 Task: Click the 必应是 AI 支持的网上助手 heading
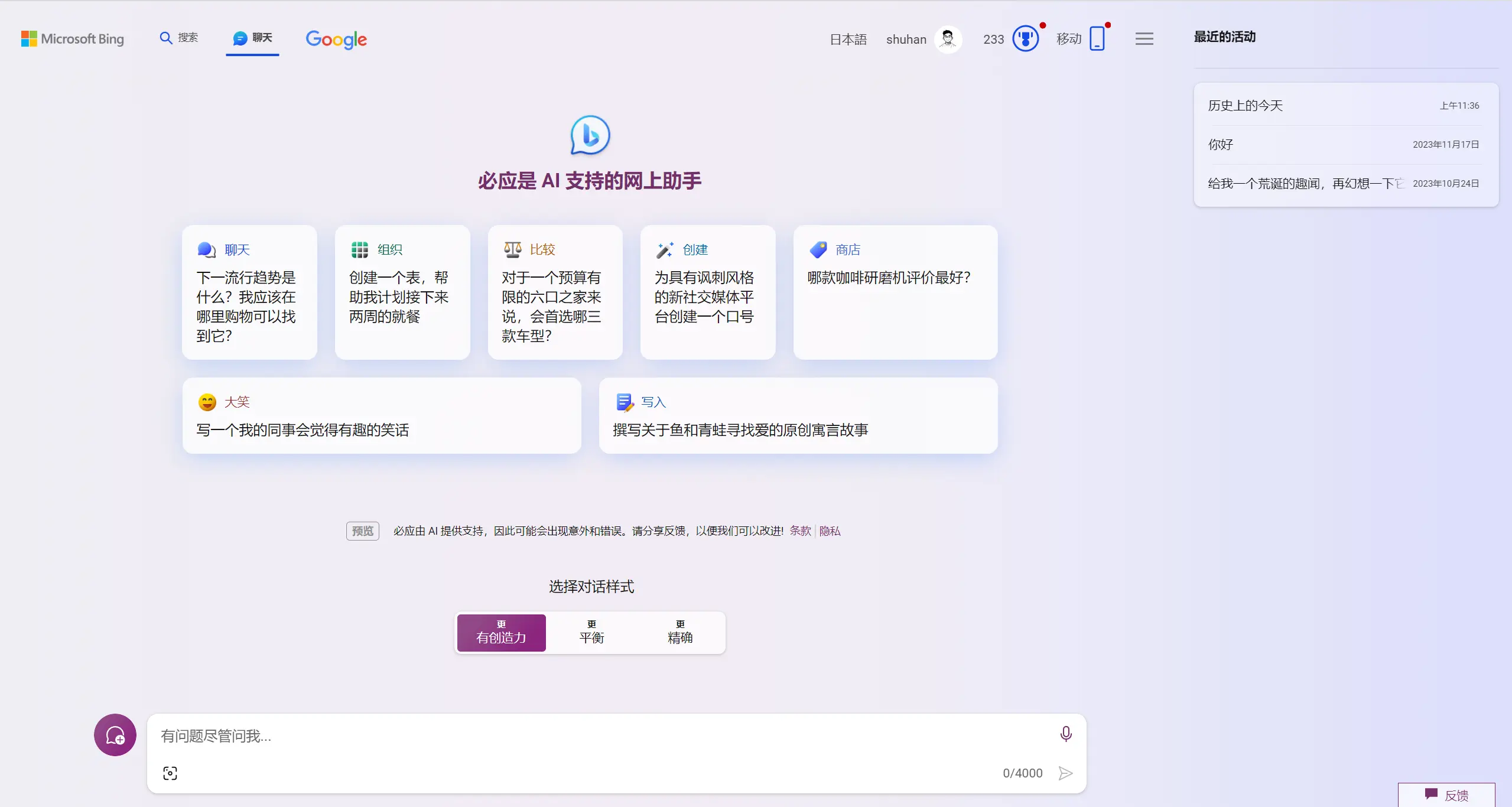[590, 181]
